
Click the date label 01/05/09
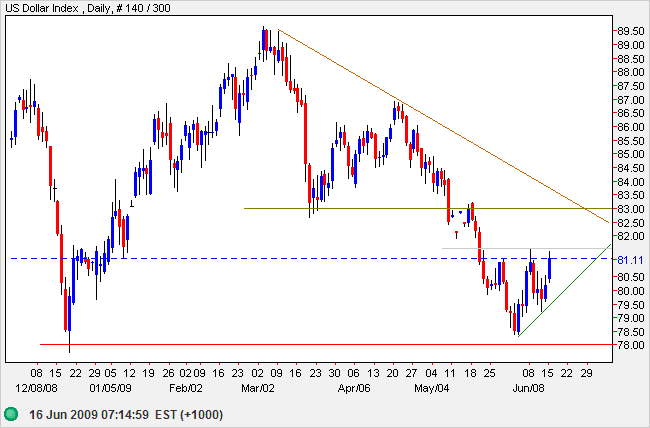coord(110,389)
